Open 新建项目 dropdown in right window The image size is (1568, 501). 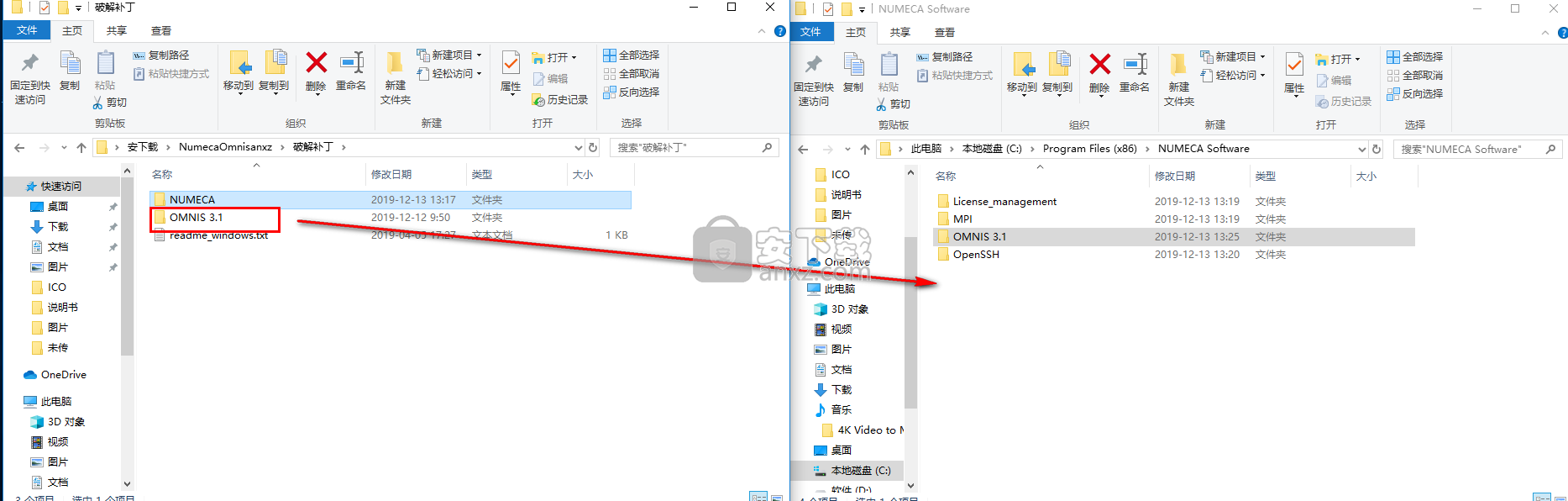tap(1233, 57)
